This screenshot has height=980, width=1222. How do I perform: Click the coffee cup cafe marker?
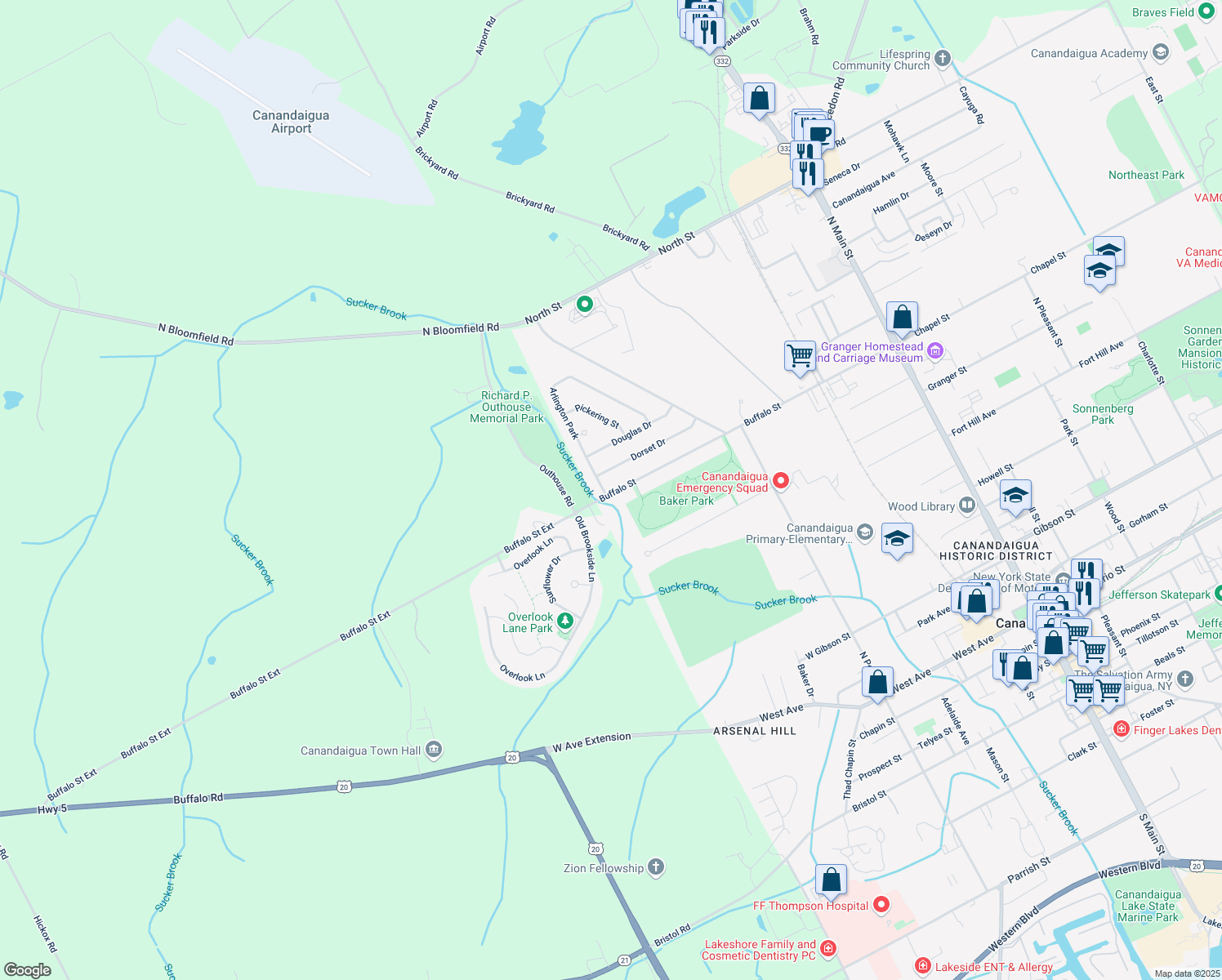[x=819, y=134]
